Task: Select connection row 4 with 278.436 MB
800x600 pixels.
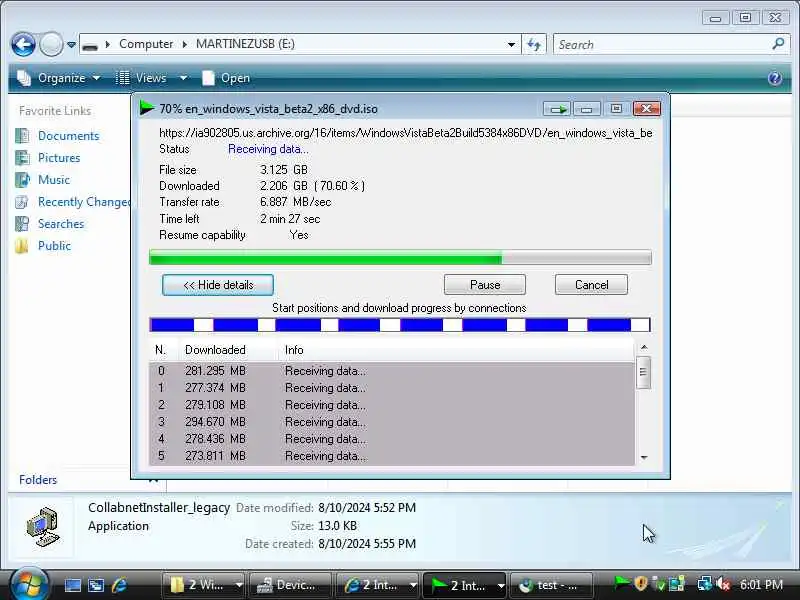Action: click(392, 439)
